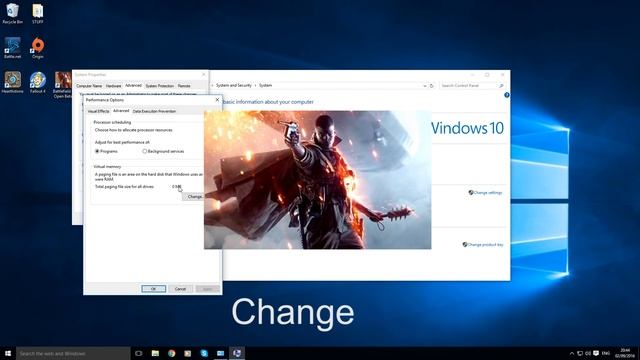Select the Background services radio button

(144, 151)
